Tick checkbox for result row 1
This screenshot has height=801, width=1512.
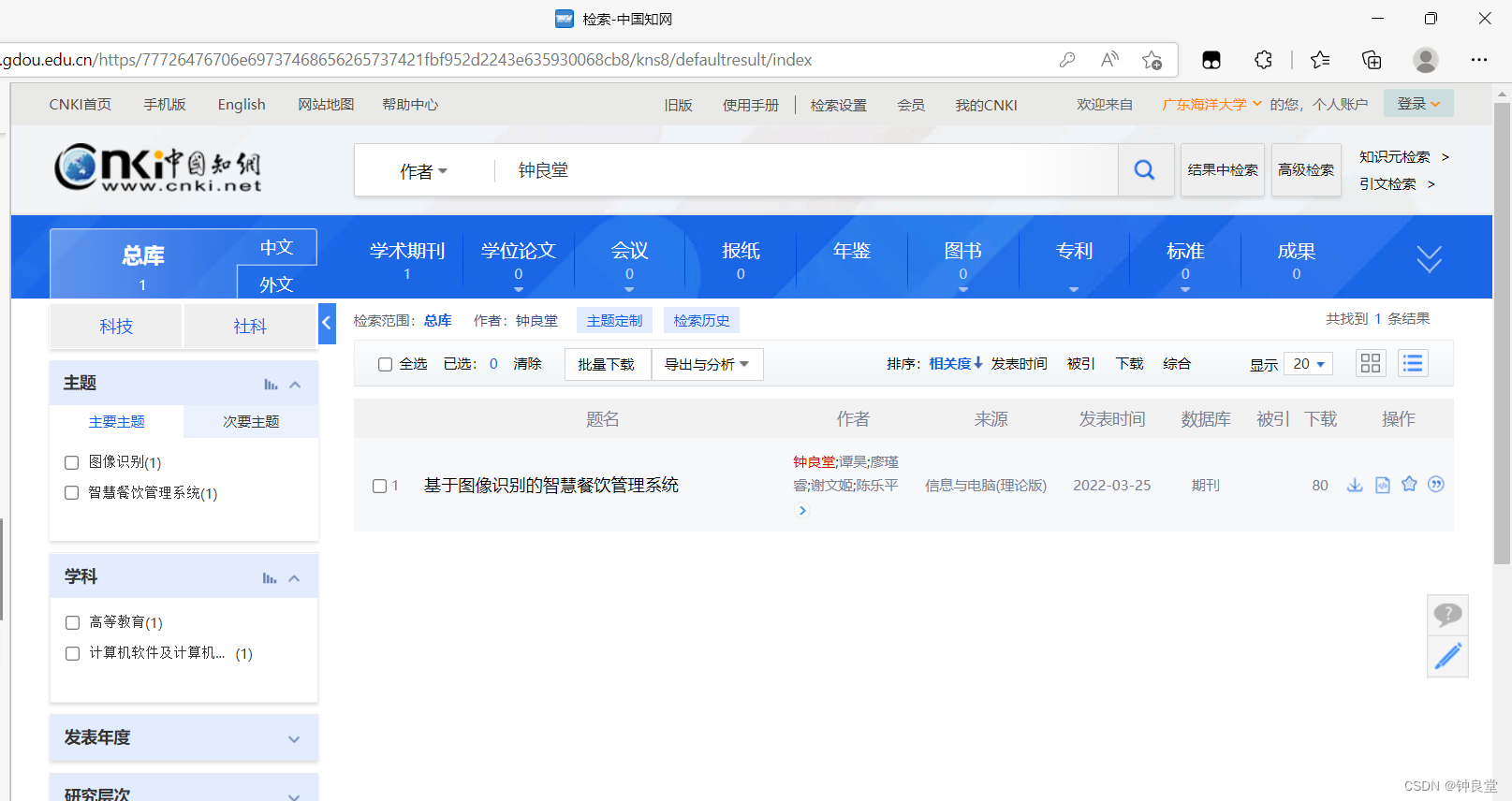[379, 486]
